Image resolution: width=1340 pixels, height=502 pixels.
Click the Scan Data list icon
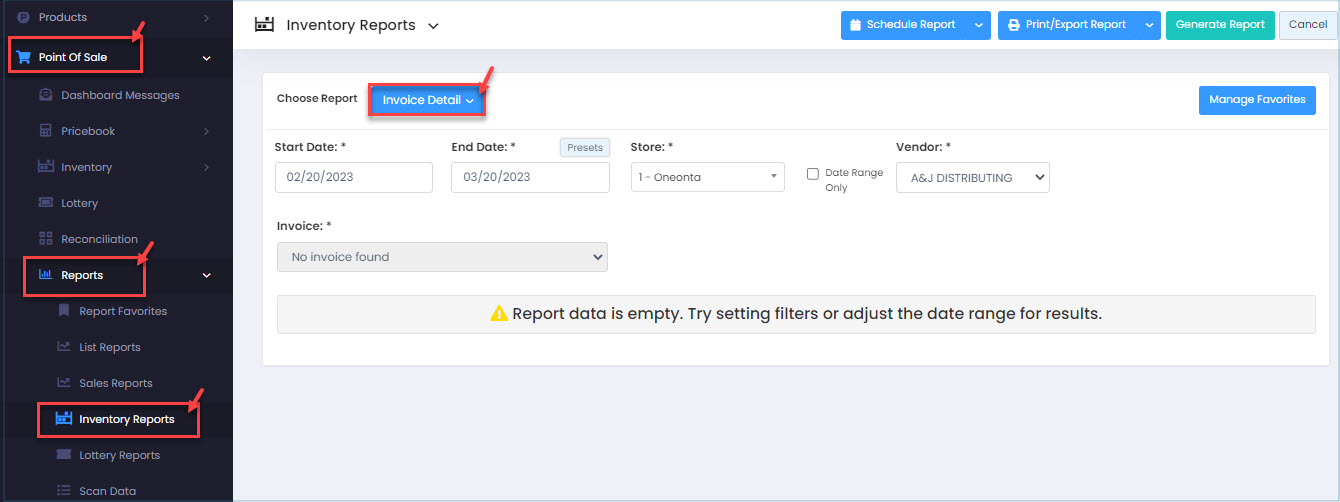tap(63, 491)
